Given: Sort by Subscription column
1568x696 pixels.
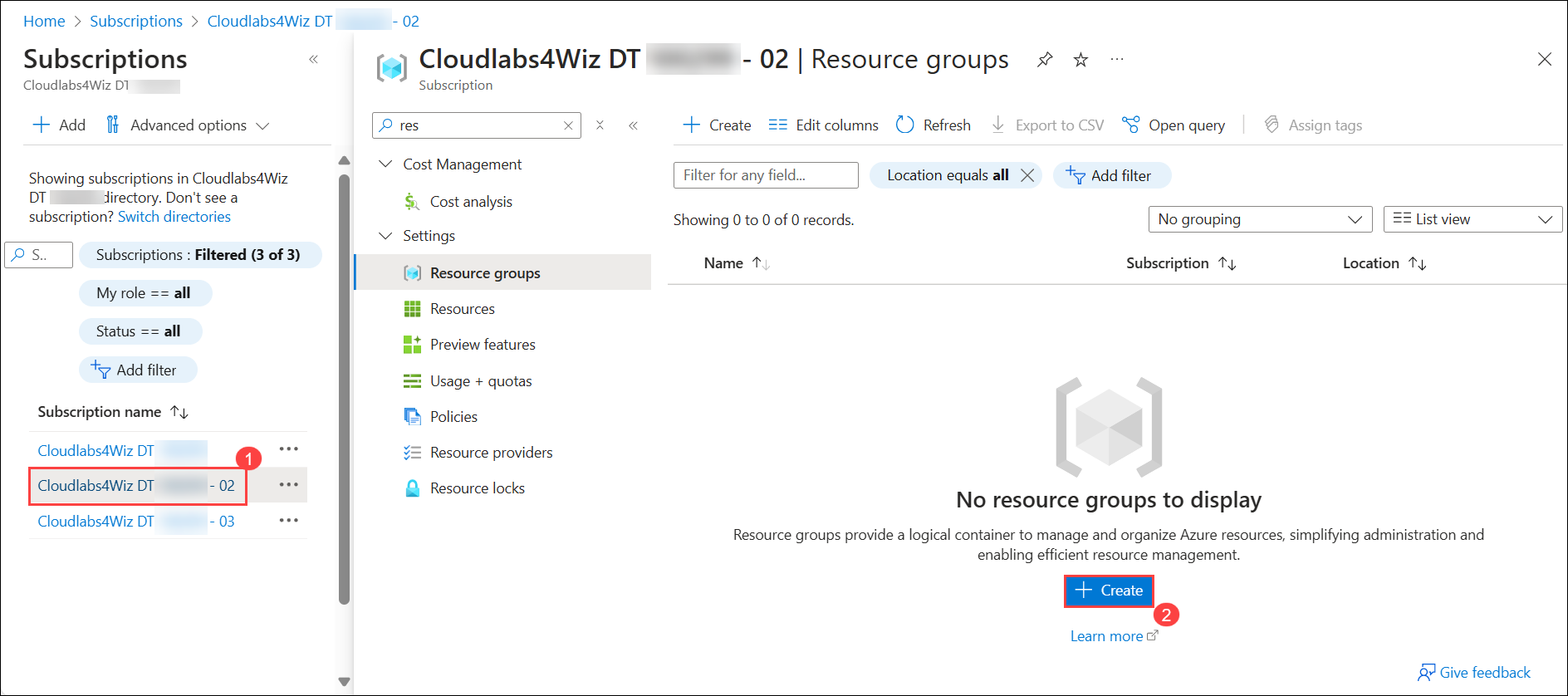Looking at the screenshot, I should click(x=1181, y=263).
